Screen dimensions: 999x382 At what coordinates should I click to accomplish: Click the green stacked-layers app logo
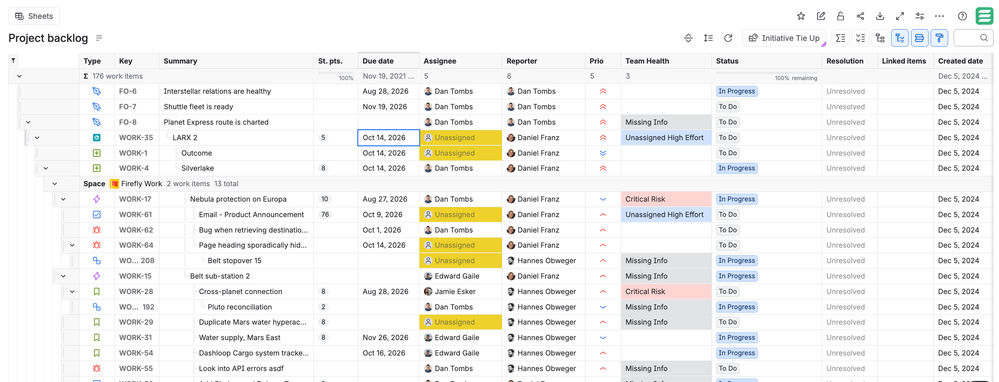[985, 16]
